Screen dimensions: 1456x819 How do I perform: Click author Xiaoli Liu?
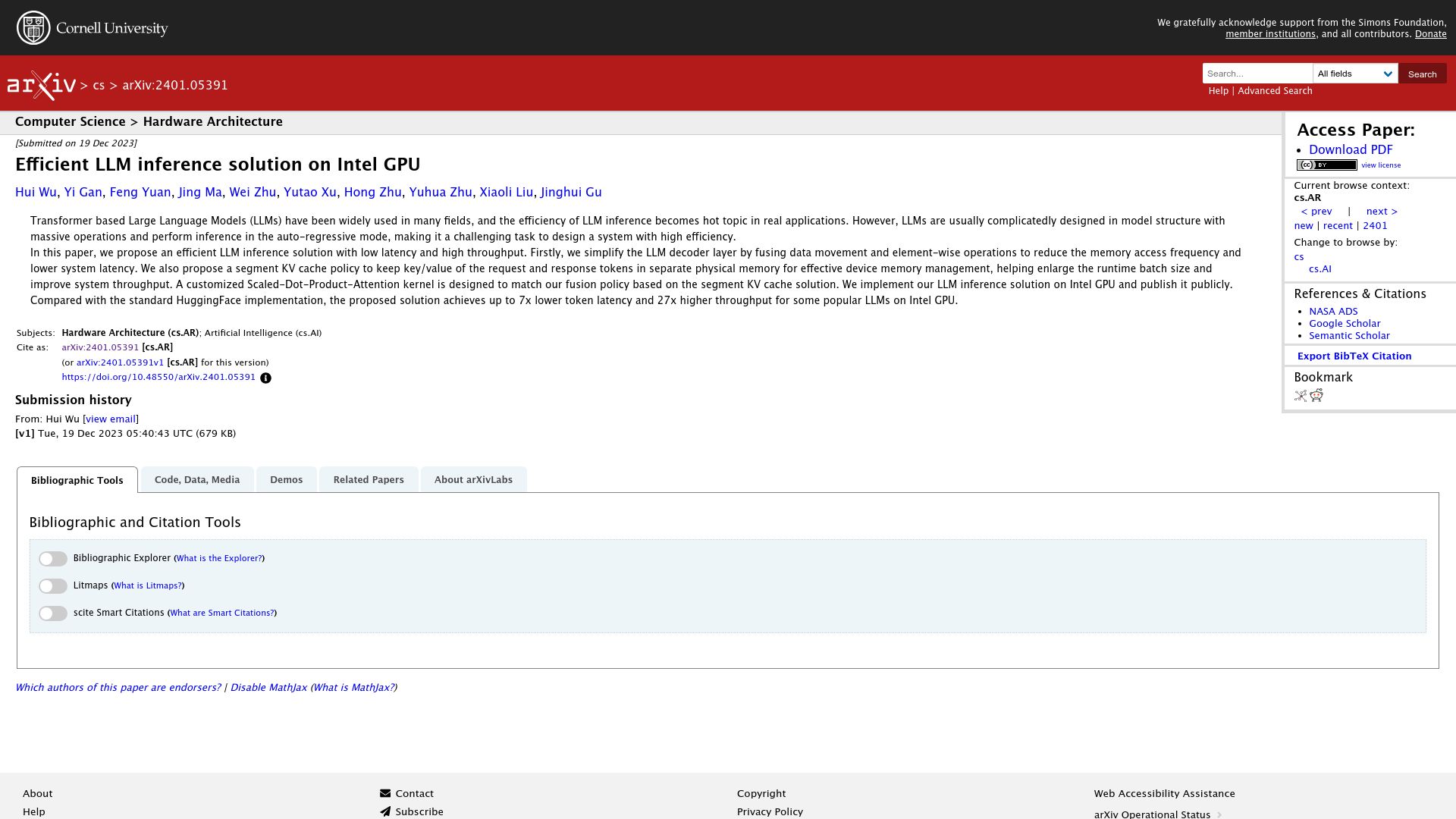click(x=506, y=193)
